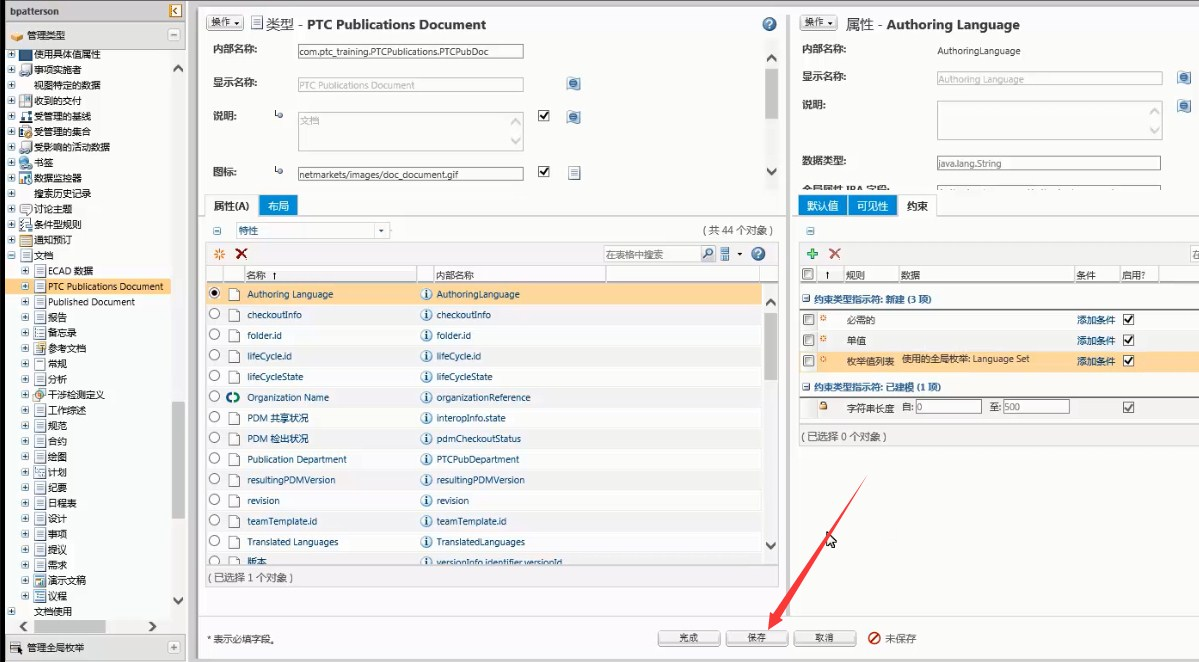Click the Cancel button

point(824,638)
